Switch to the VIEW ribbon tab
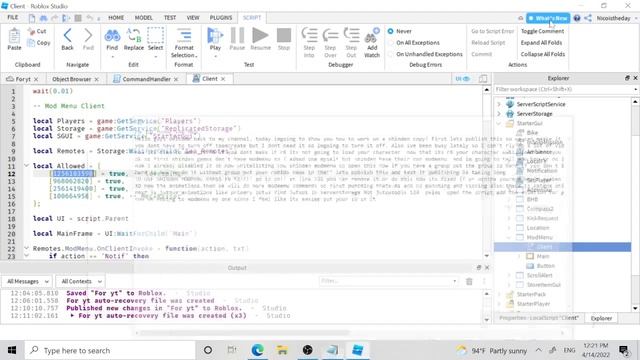640x360 pixels. click(193, 18)
